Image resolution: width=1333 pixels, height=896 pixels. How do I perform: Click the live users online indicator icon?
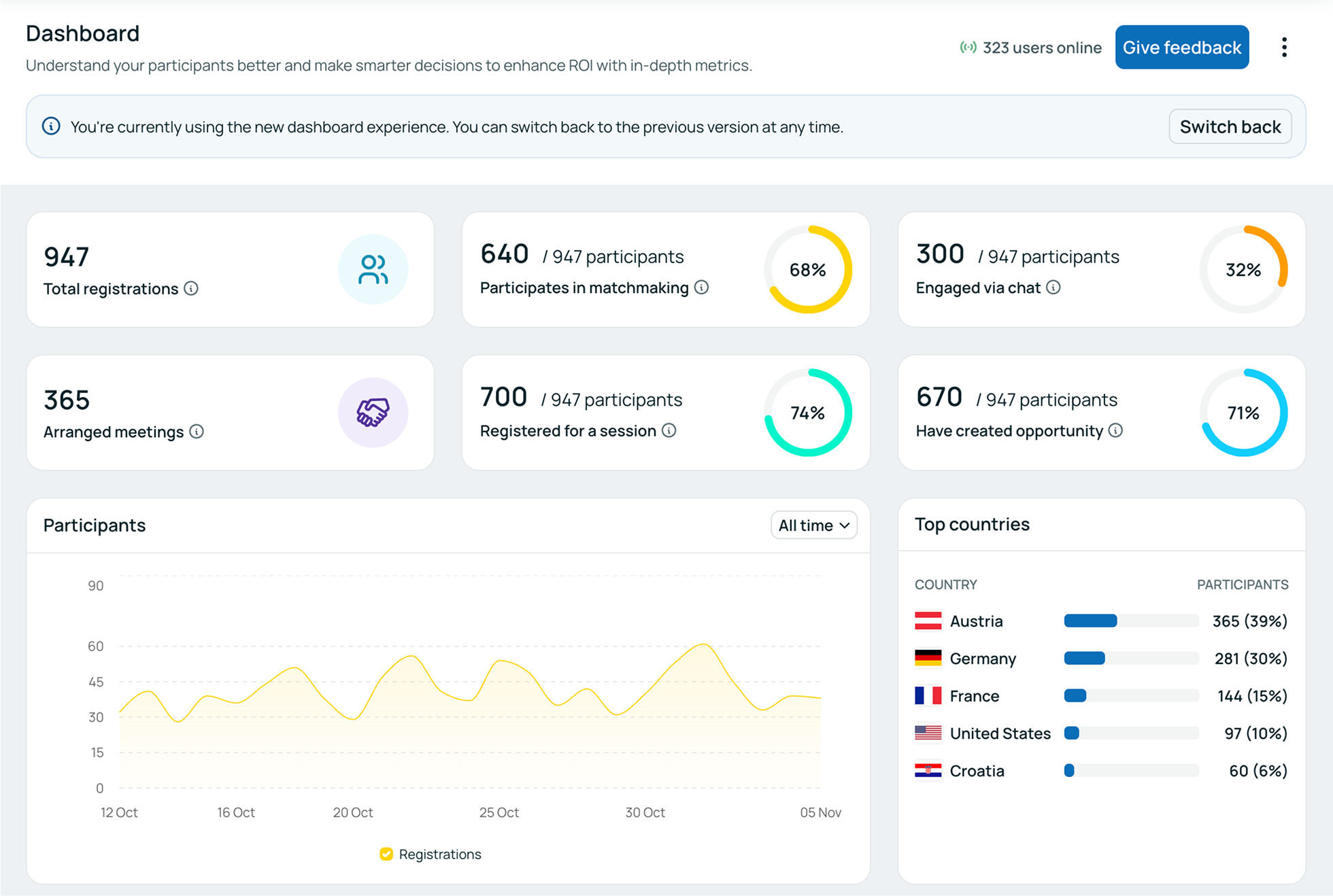(968, 48)
